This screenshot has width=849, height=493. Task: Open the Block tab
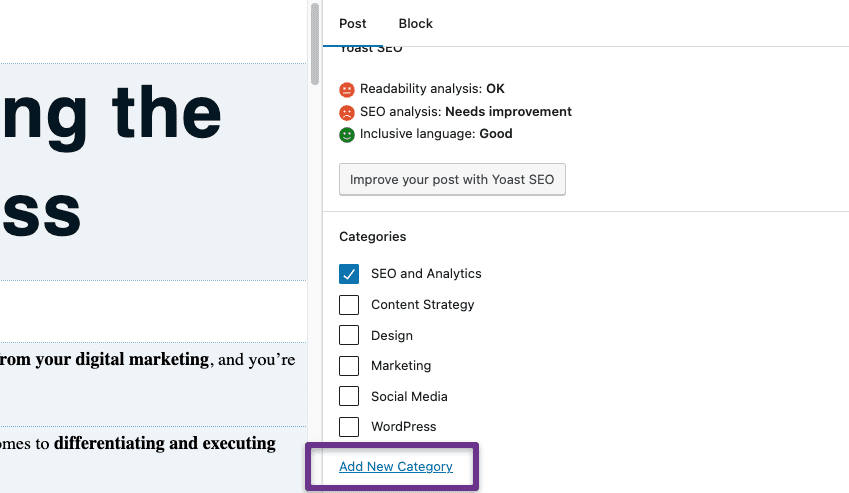(x=415, y=23)
